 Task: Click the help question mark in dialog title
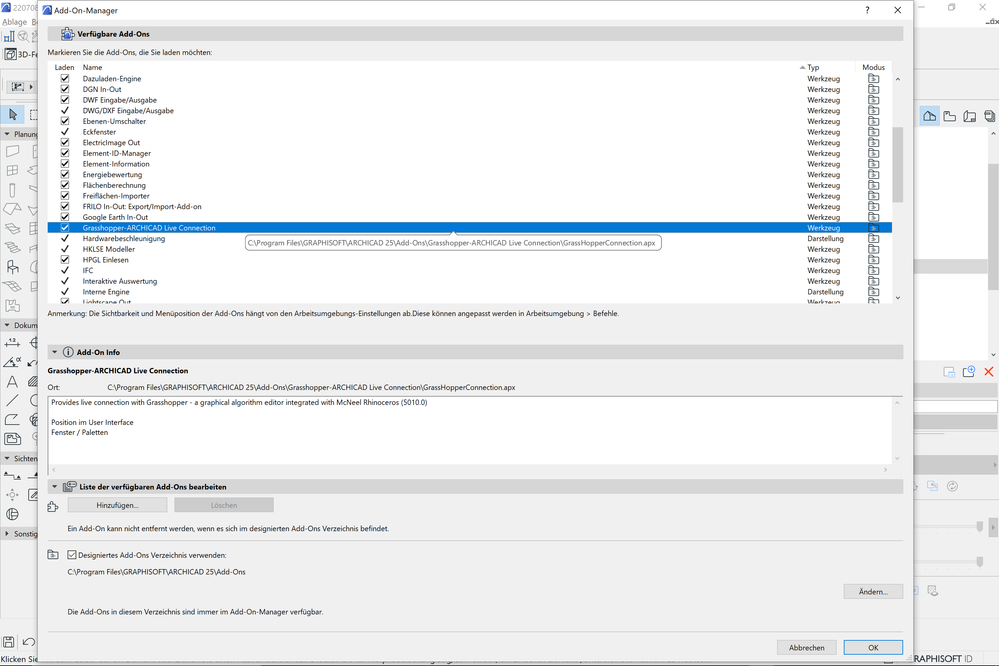tap(867, 10)
